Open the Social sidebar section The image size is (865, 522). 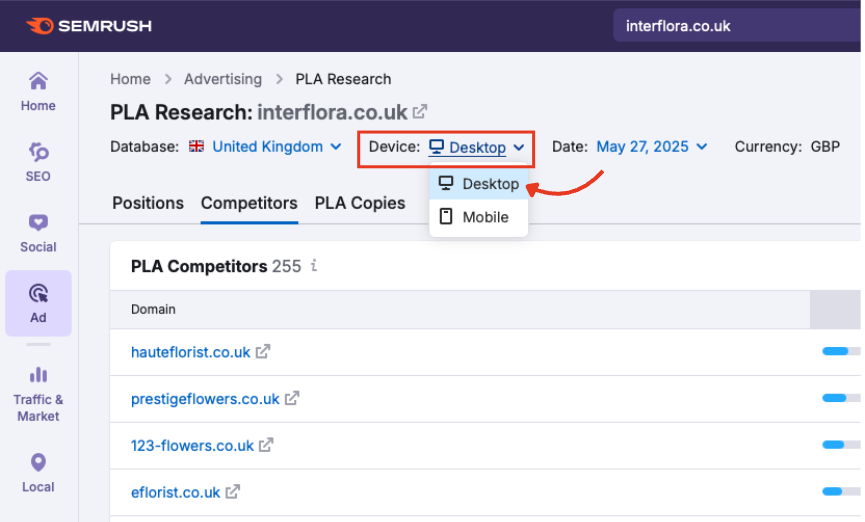pos(38,232)
